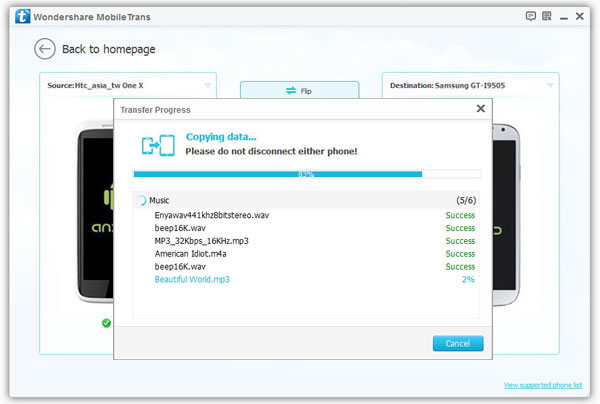
Task: Click the HTC source phone image
Action: coord(94,212)
